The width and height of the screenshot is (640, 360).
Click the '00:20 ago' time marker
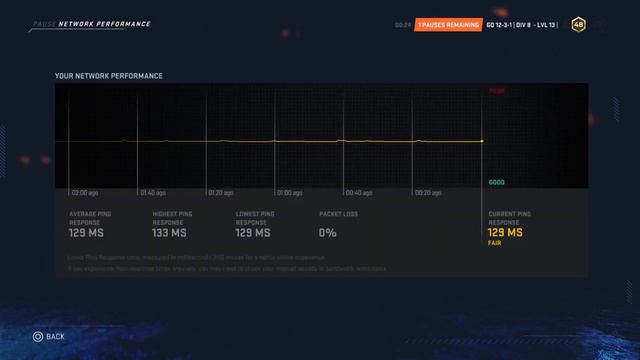click(428, 193)
